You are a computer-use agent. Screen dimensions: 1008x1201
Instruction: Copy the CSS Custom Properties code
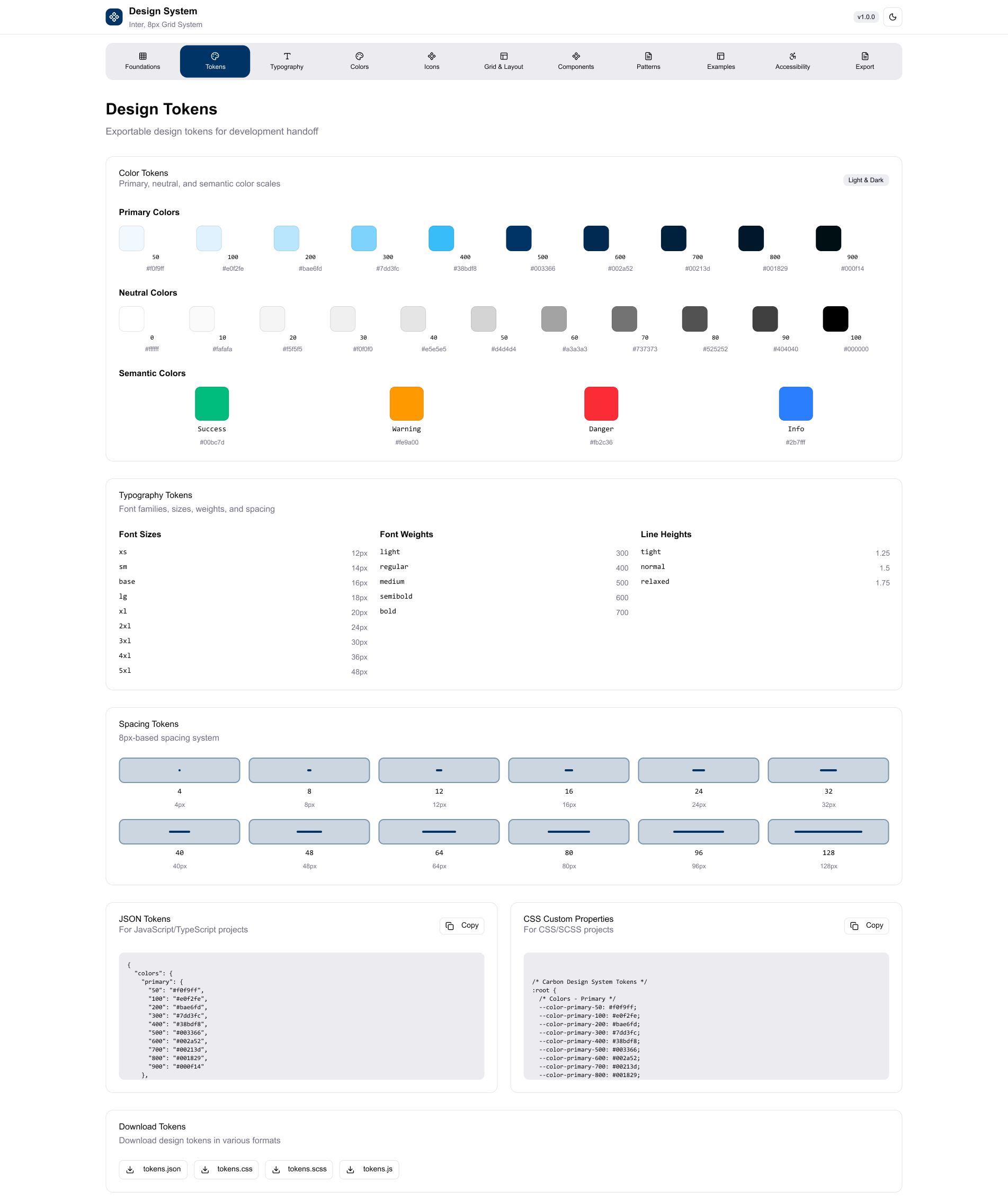point(866,926)
